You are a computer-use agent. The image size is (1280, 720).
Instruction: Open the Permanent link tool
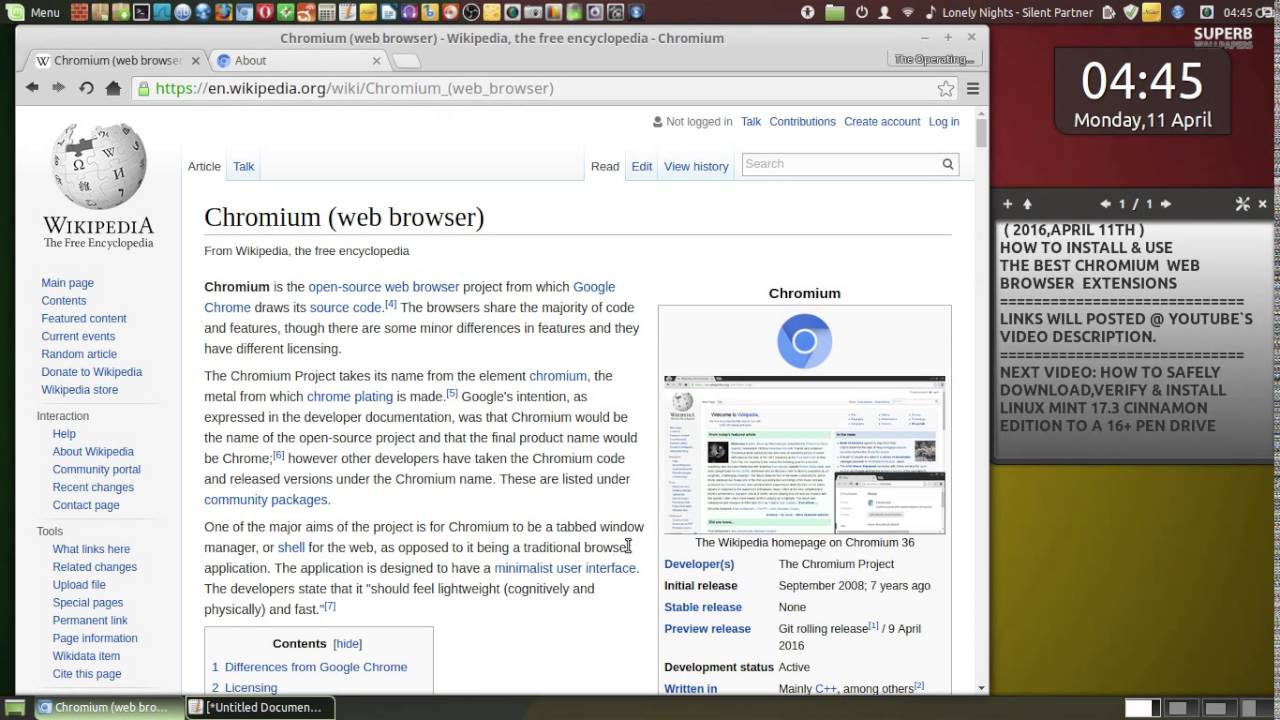[90, 620]
